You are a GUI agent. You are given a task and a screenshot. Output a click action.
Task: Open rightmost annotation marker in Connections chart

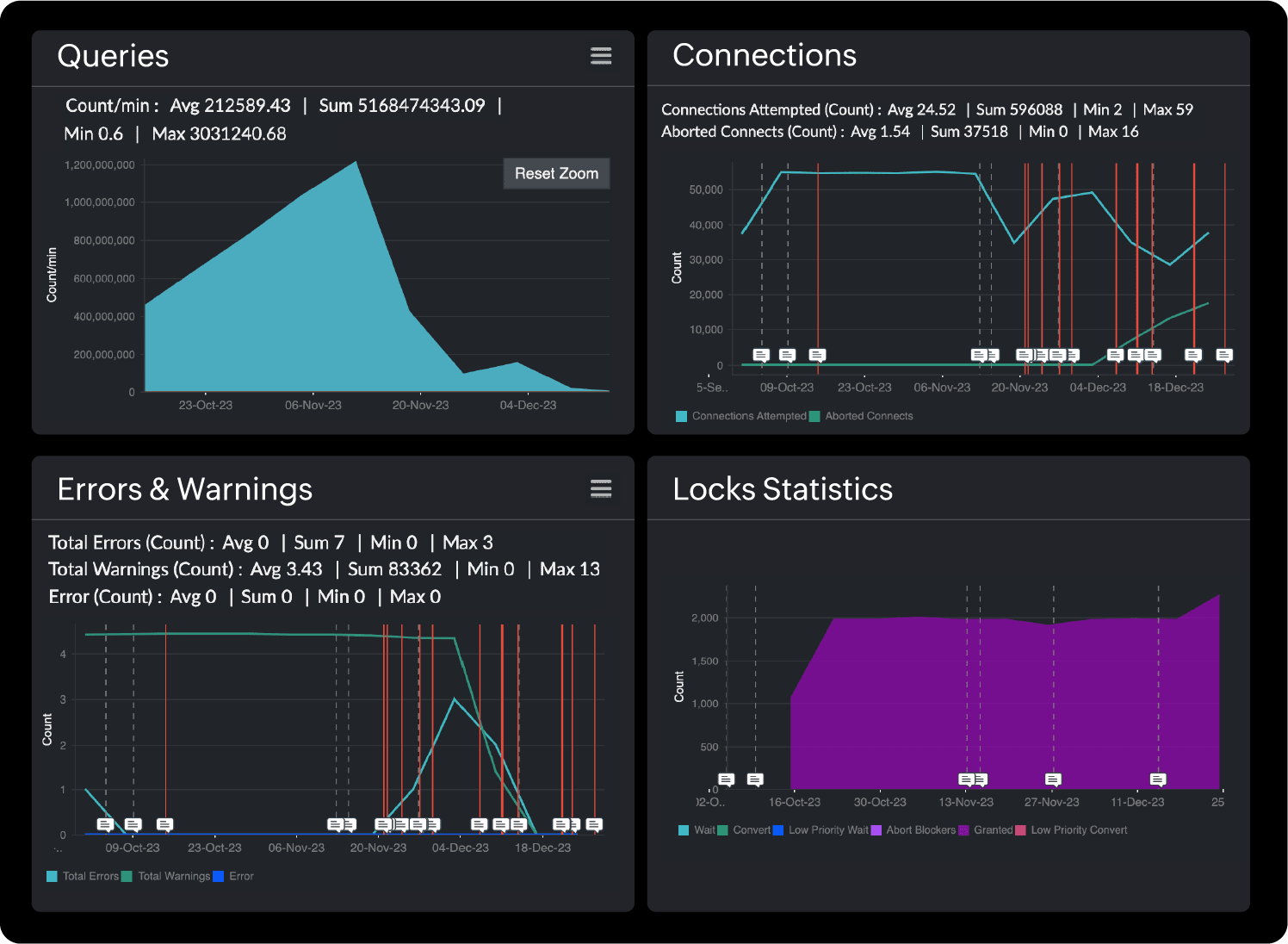click(x=1223, y=355)
